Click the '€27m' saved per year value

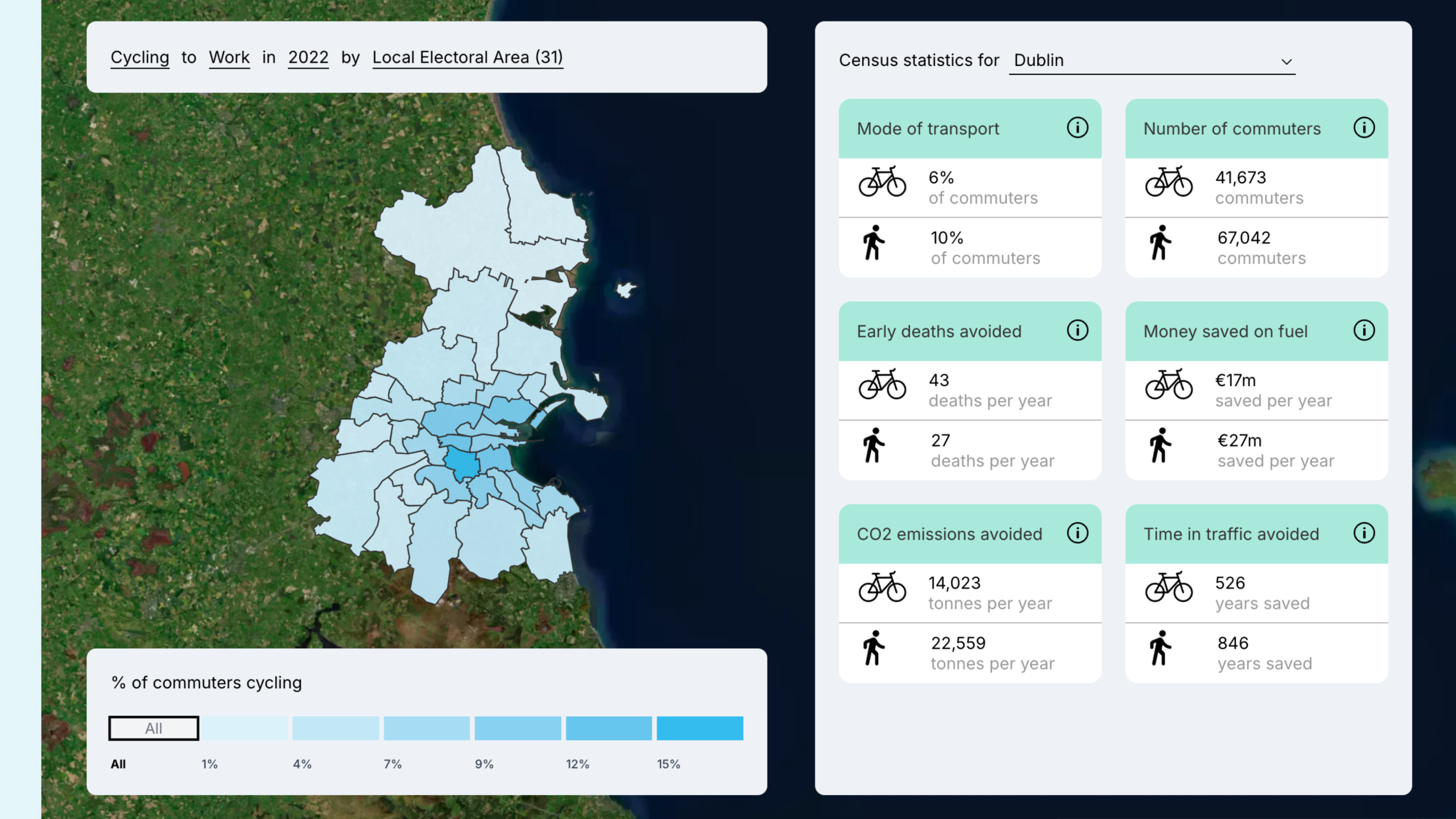tap(1239, 440)
